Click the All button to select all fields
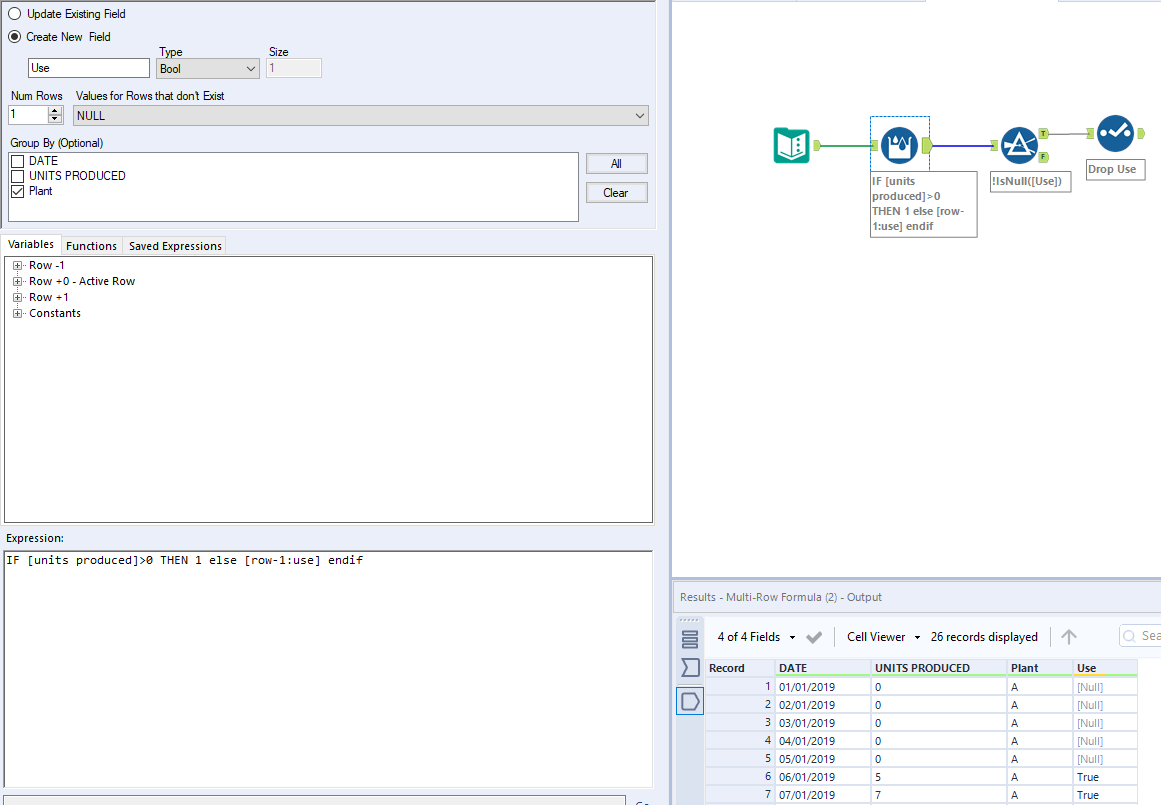Viewport: 1161px width, 805px height. (x=616, y=163)
